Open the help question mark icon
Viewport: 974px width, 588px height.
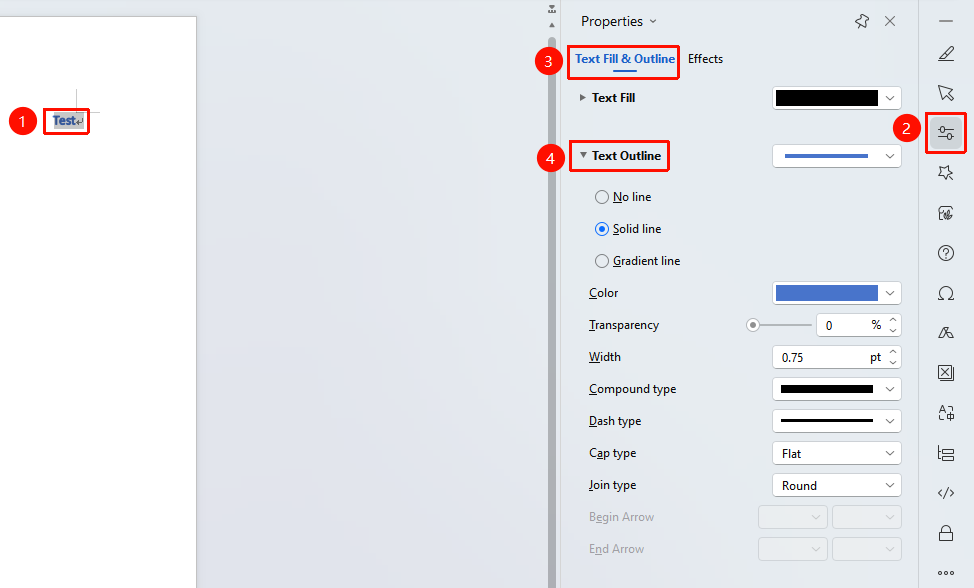click(945, 253)
